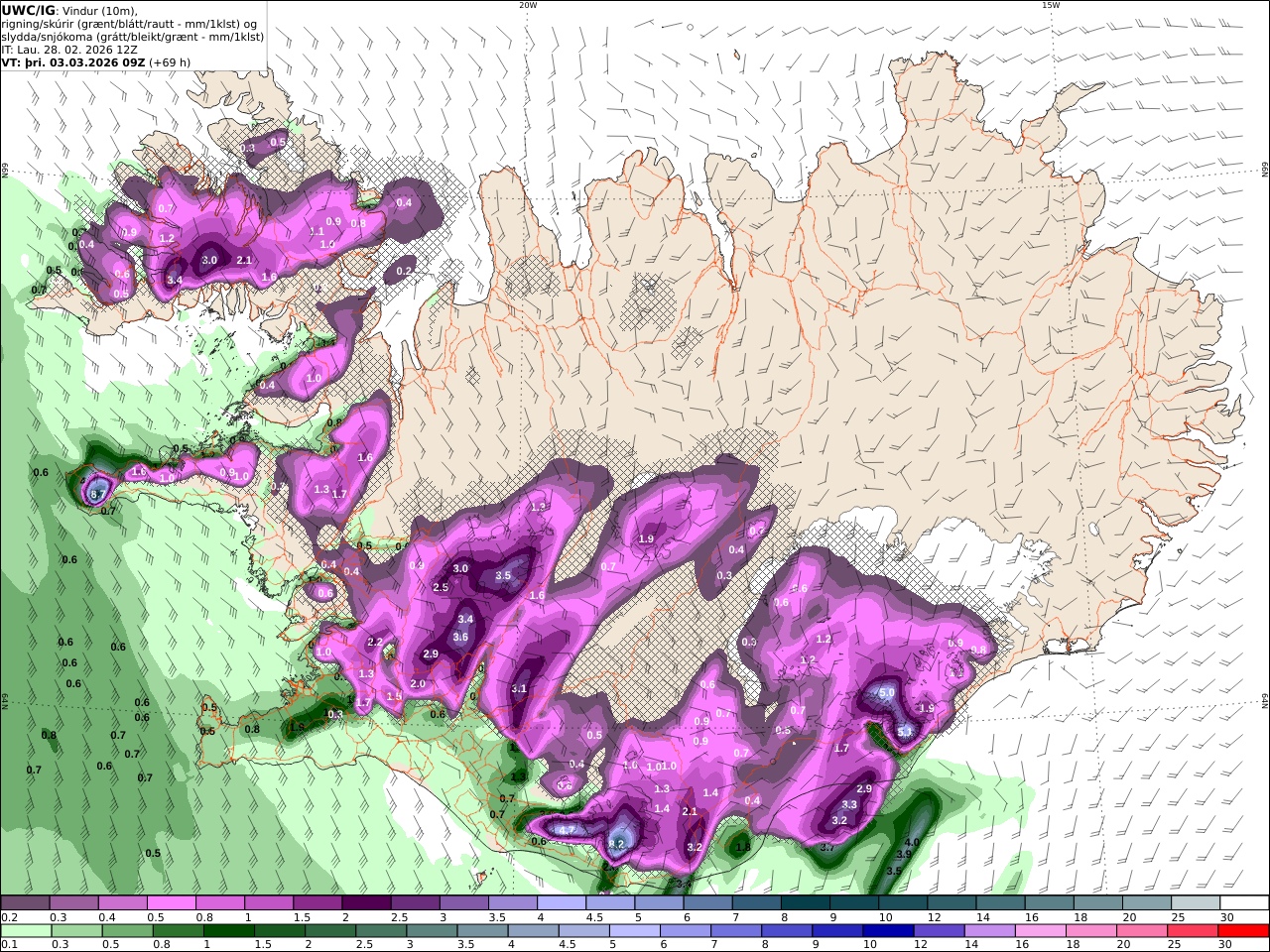Image resolution: width=1270 pixels, height=952 pixels.
Task: Select the init time text 'IT: Lau. 28. 02. 2026 12Z'
Action: [69, 49]
